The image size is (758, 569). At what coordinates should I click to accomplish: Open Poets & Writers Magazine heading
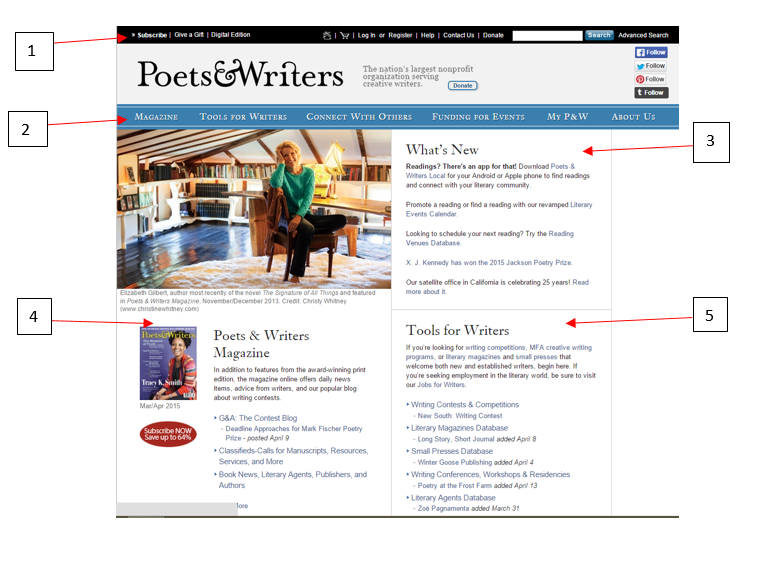point(261,344)
